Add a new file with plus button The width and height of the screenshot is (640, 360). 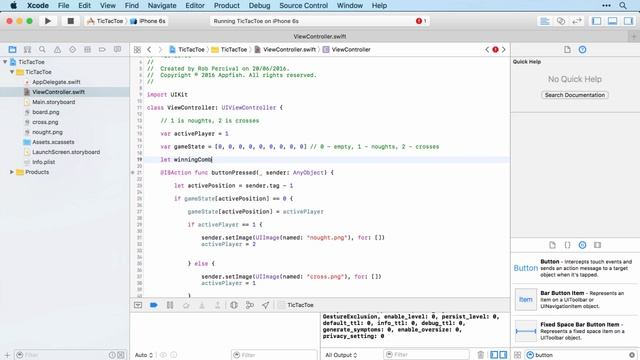point(7,355)
